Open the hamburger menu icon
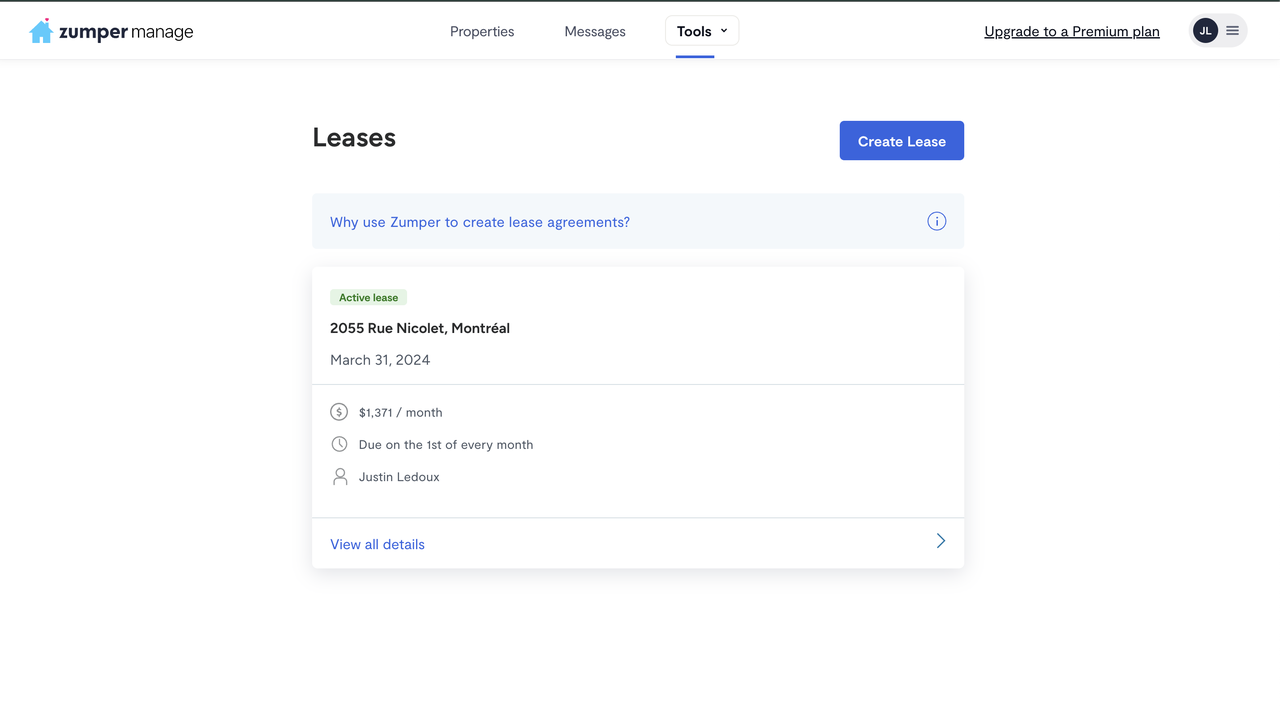The height and width of the screenshot is (717, 1280). coord(1233,31)
